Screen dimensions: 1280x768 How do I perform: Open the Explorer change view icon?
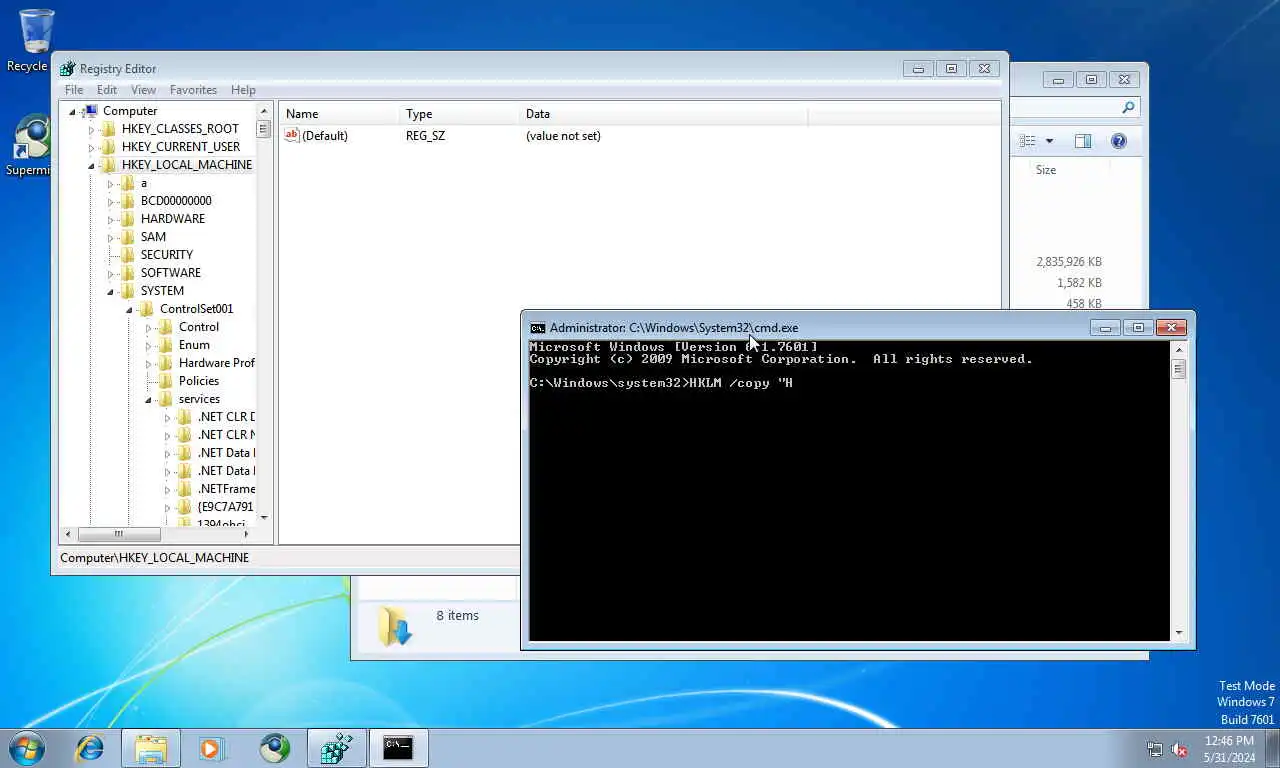coord(1027,141)
